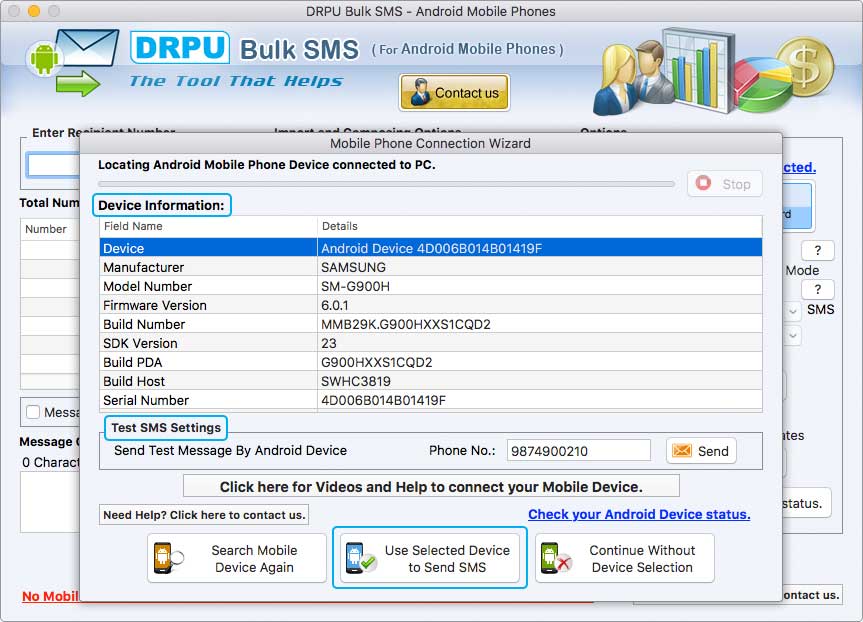Select the Model Number SM-G900H row
863x622 pixels.
pos(431,286)
